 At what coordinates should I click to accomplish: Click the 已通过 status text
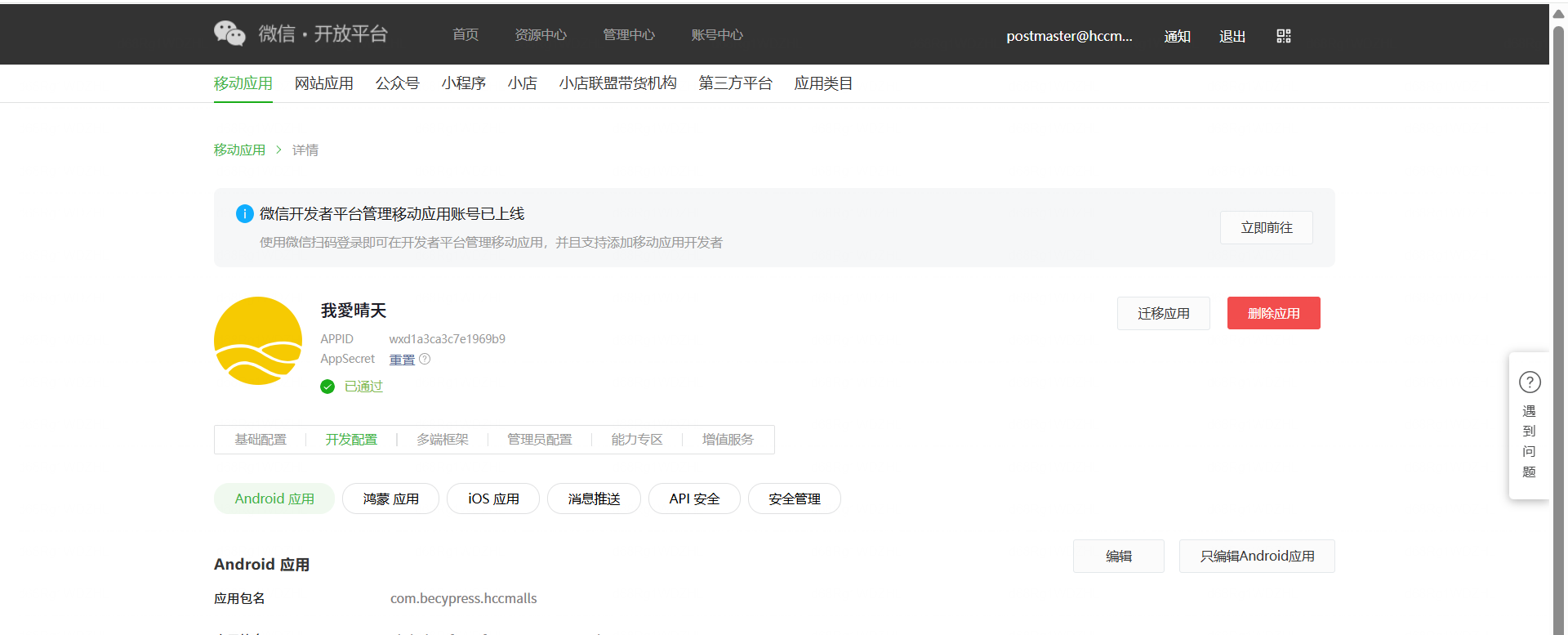pos(363,387)
